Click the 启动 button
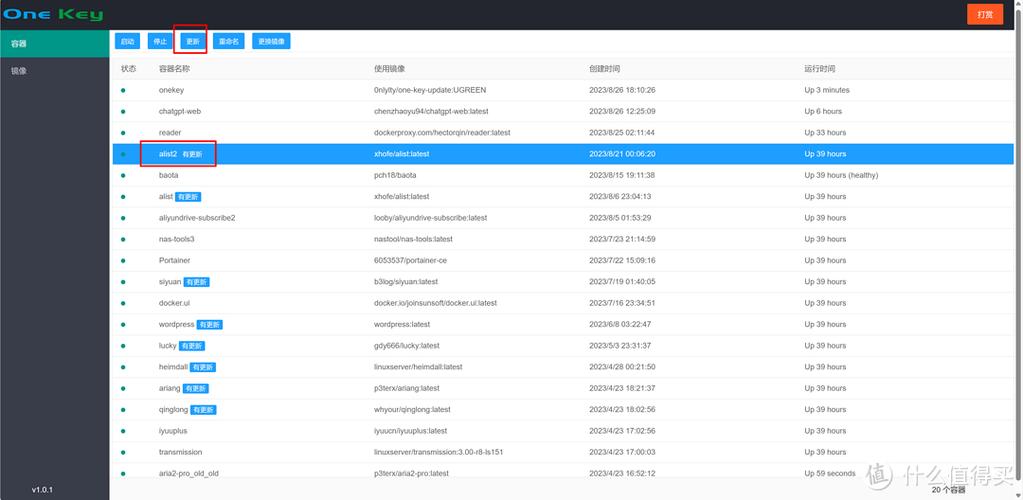1023x500 pixels. [127, 41]
